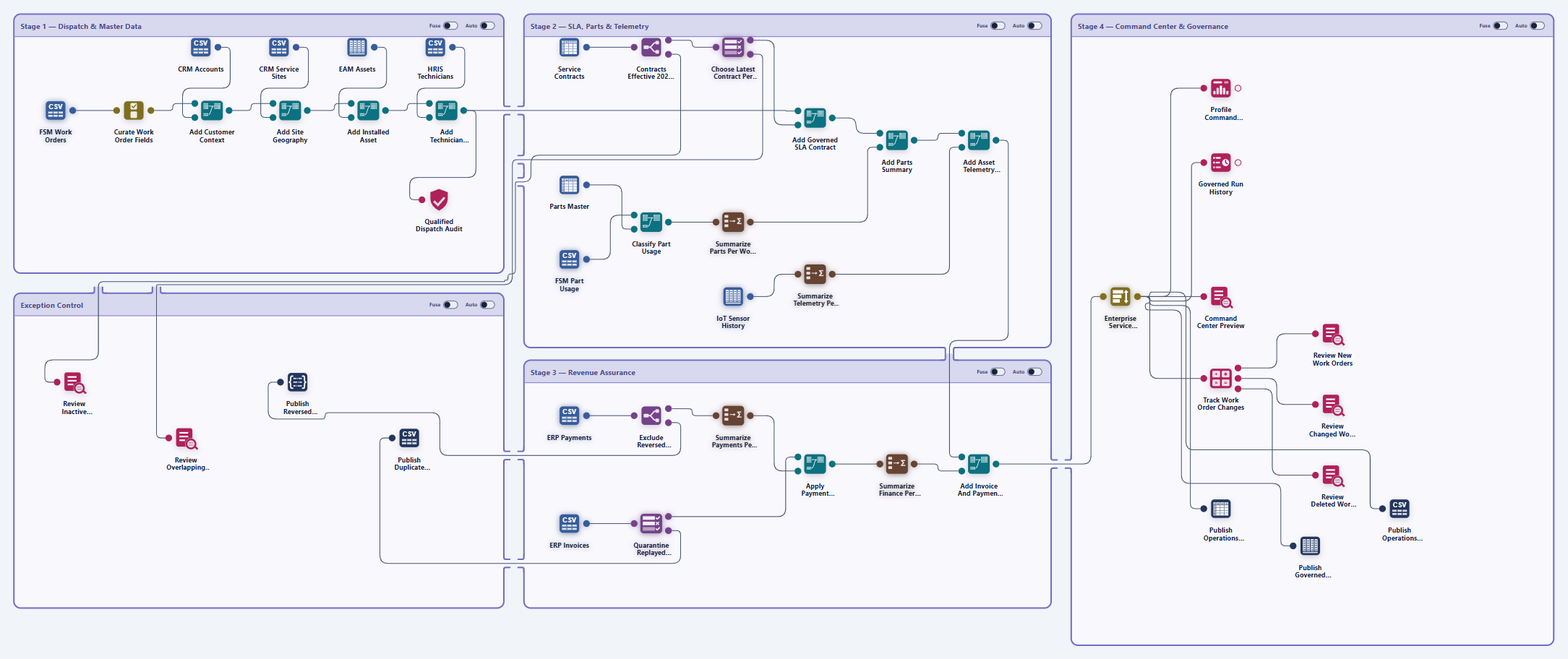Select the CRM Accounts CSV source icon

201,48
